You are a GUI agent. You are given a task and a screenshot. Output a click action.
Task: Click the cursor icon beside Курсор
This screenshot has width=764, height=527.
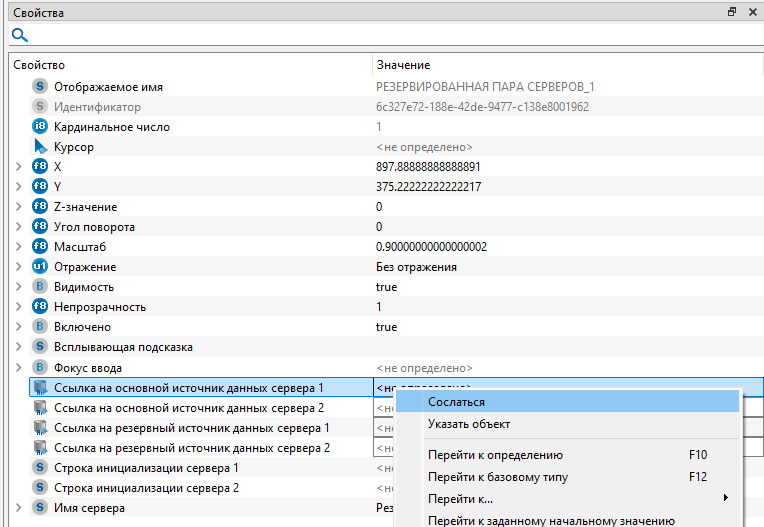point(40,147)
